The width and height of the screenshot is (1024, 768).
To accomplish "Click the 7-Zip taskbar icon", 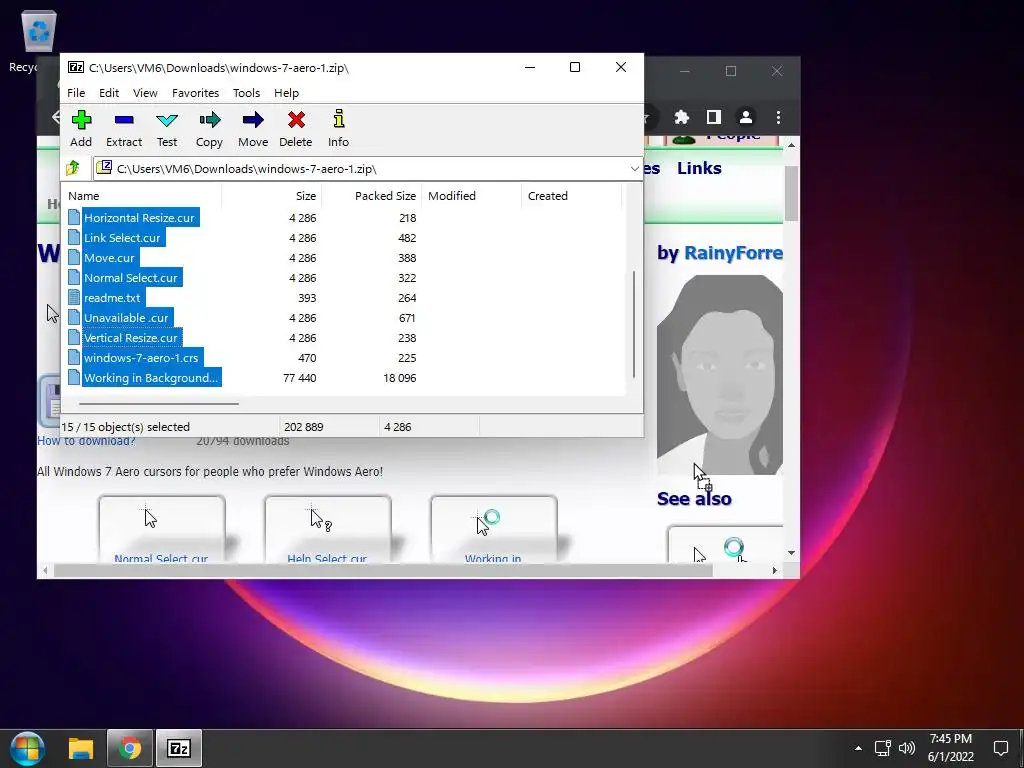I will [178, 748].
